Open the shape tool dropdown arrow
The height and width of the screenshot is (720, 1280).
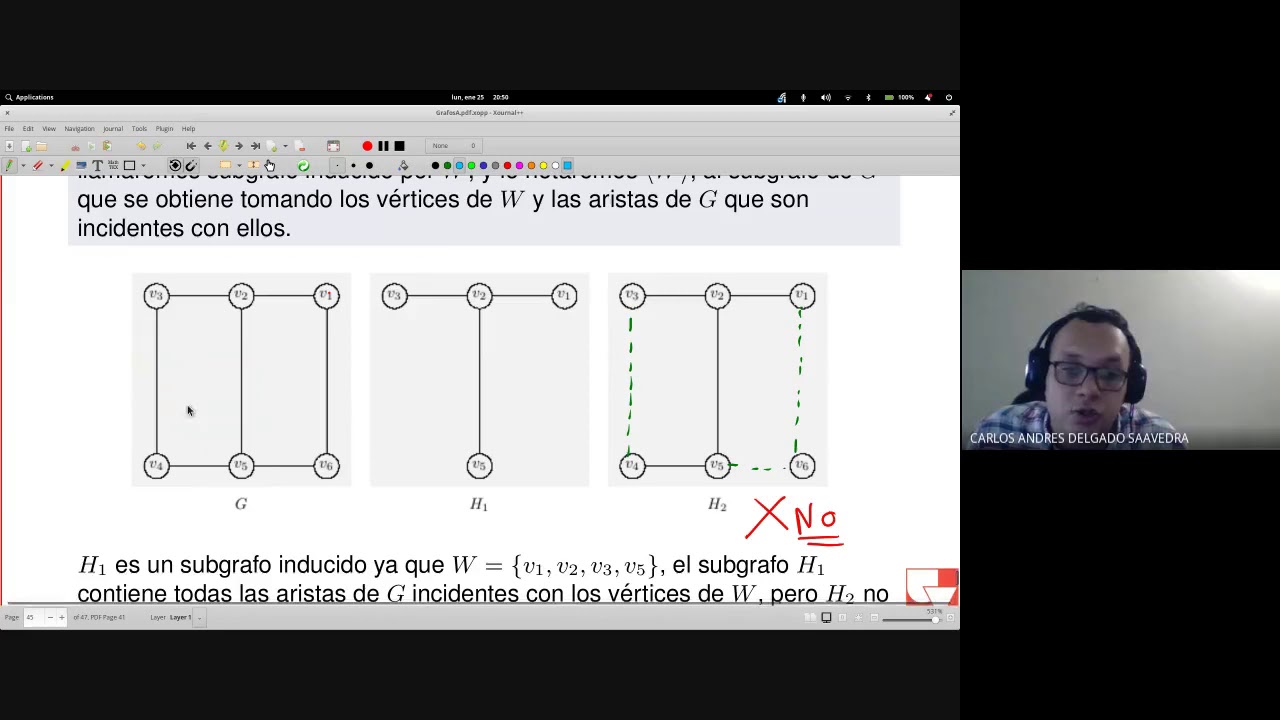click(x=143, y=165)
